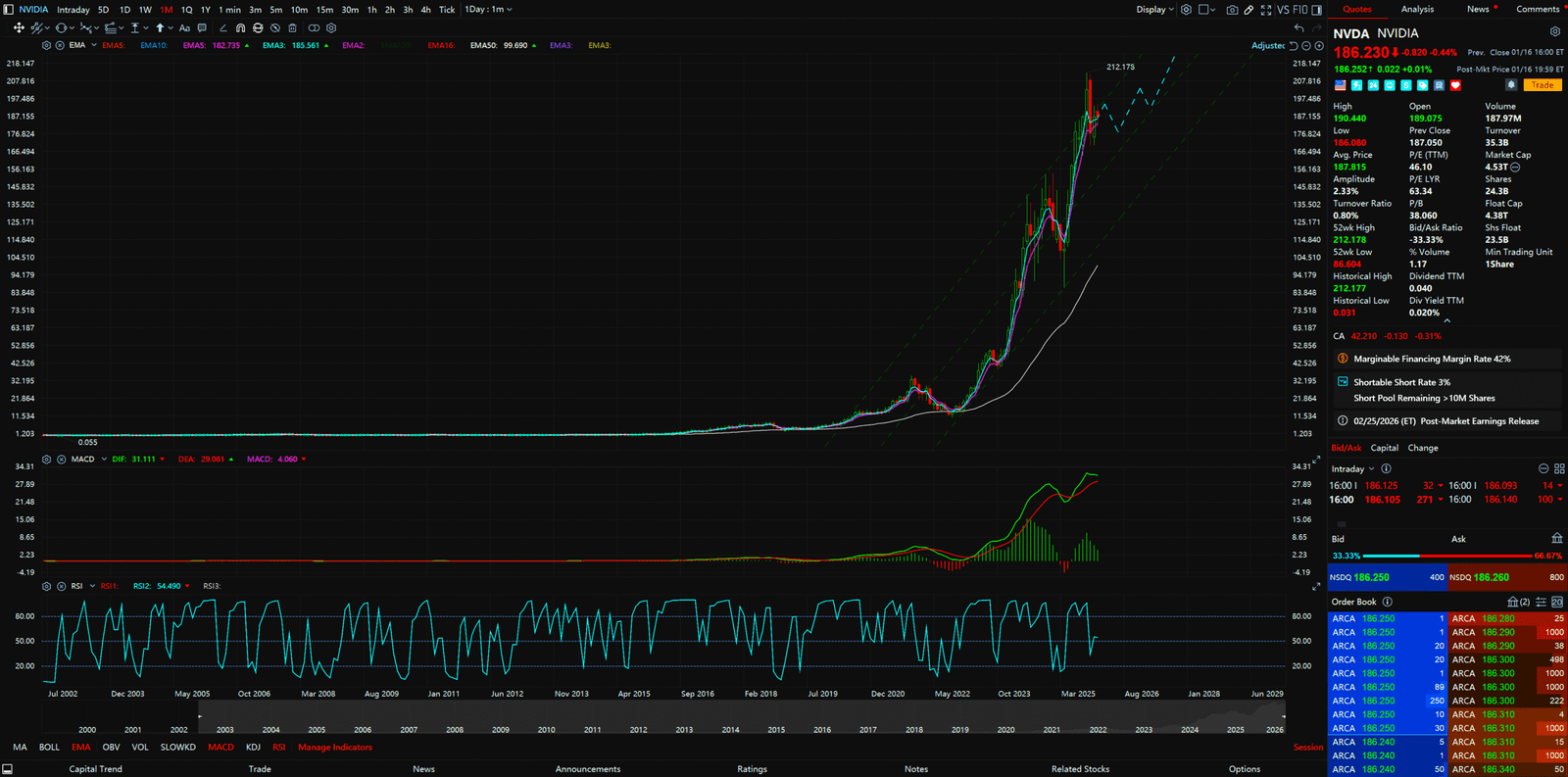This screenshot has height=777, width=1568.
Task: Open RSI indicator settings gear
Action: pyautogui.click(x=46, y=587)
